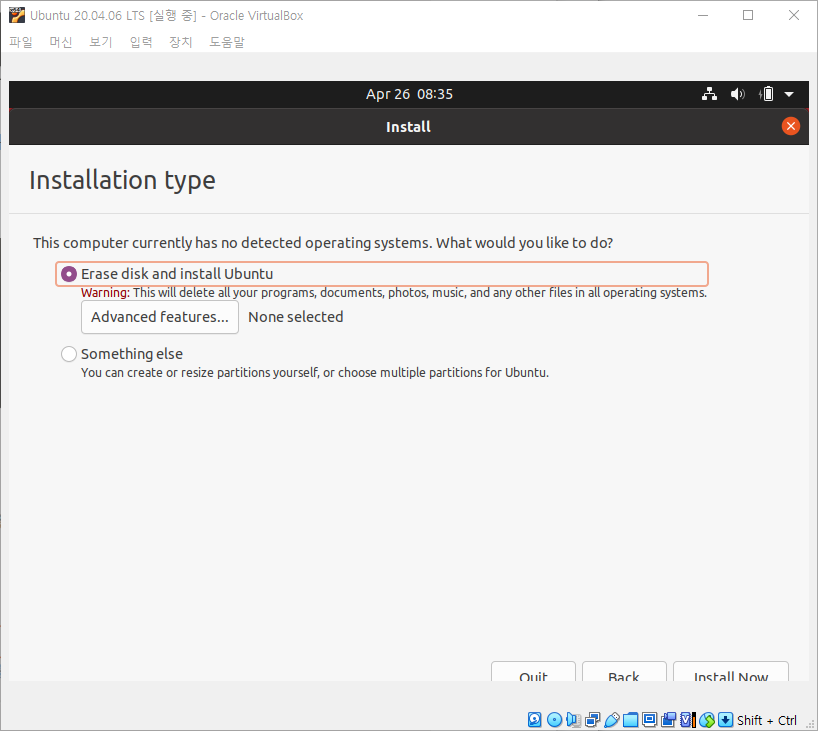The width and height of the screenshot is (818, 731).
Task: Click the 'You can create or resize partitions' text
Action: 315,373
